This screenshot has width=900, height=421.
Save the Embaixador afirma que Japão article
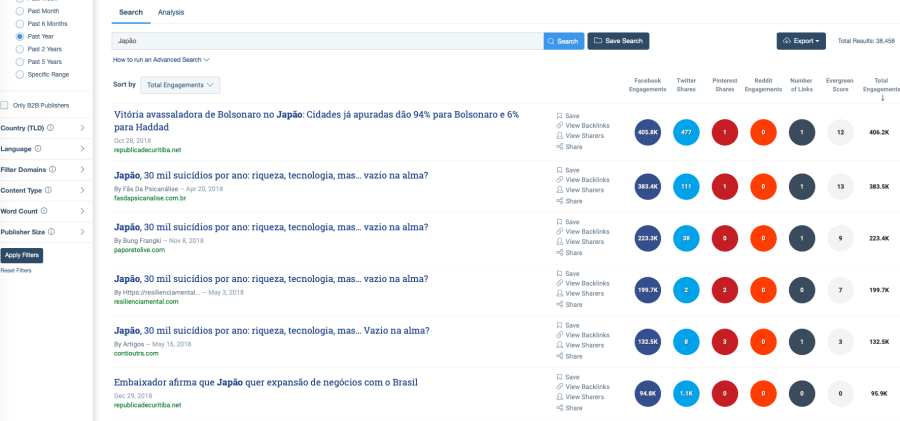coord(568,377)
